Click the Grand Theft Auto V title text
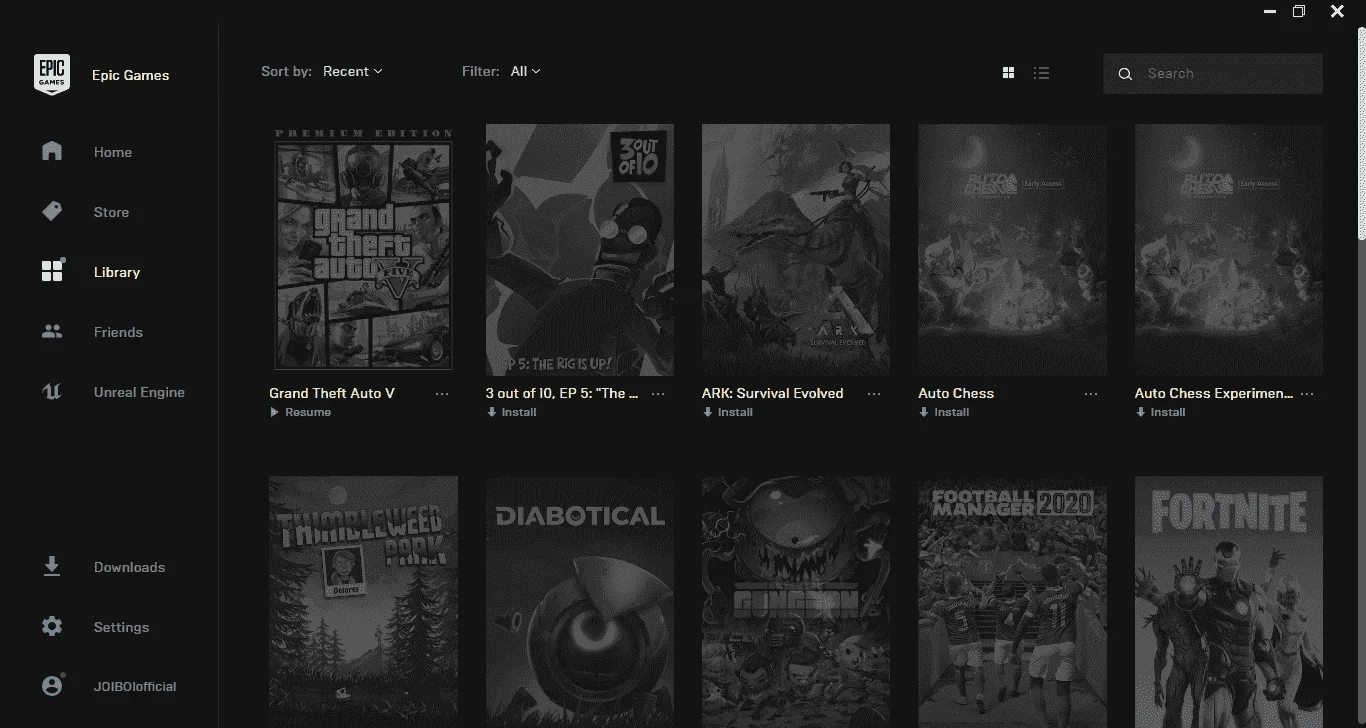The image size is (1366, 728). 332,393
